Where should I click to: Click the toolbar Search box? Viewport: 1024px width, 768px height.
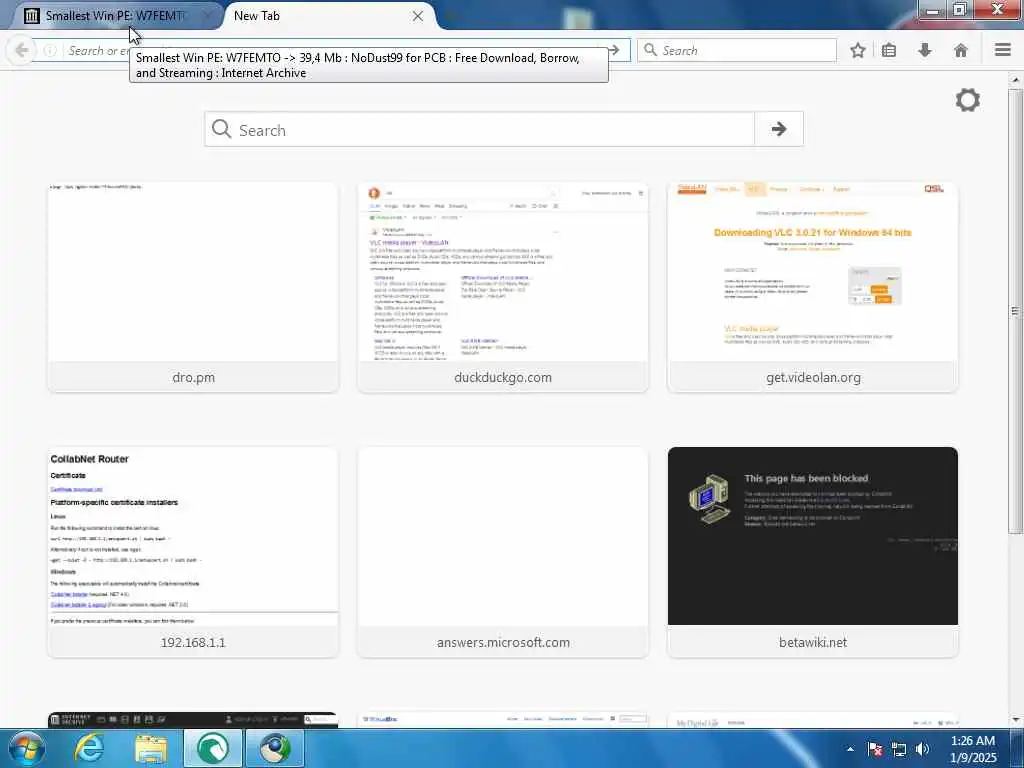(x=737, y=50)
